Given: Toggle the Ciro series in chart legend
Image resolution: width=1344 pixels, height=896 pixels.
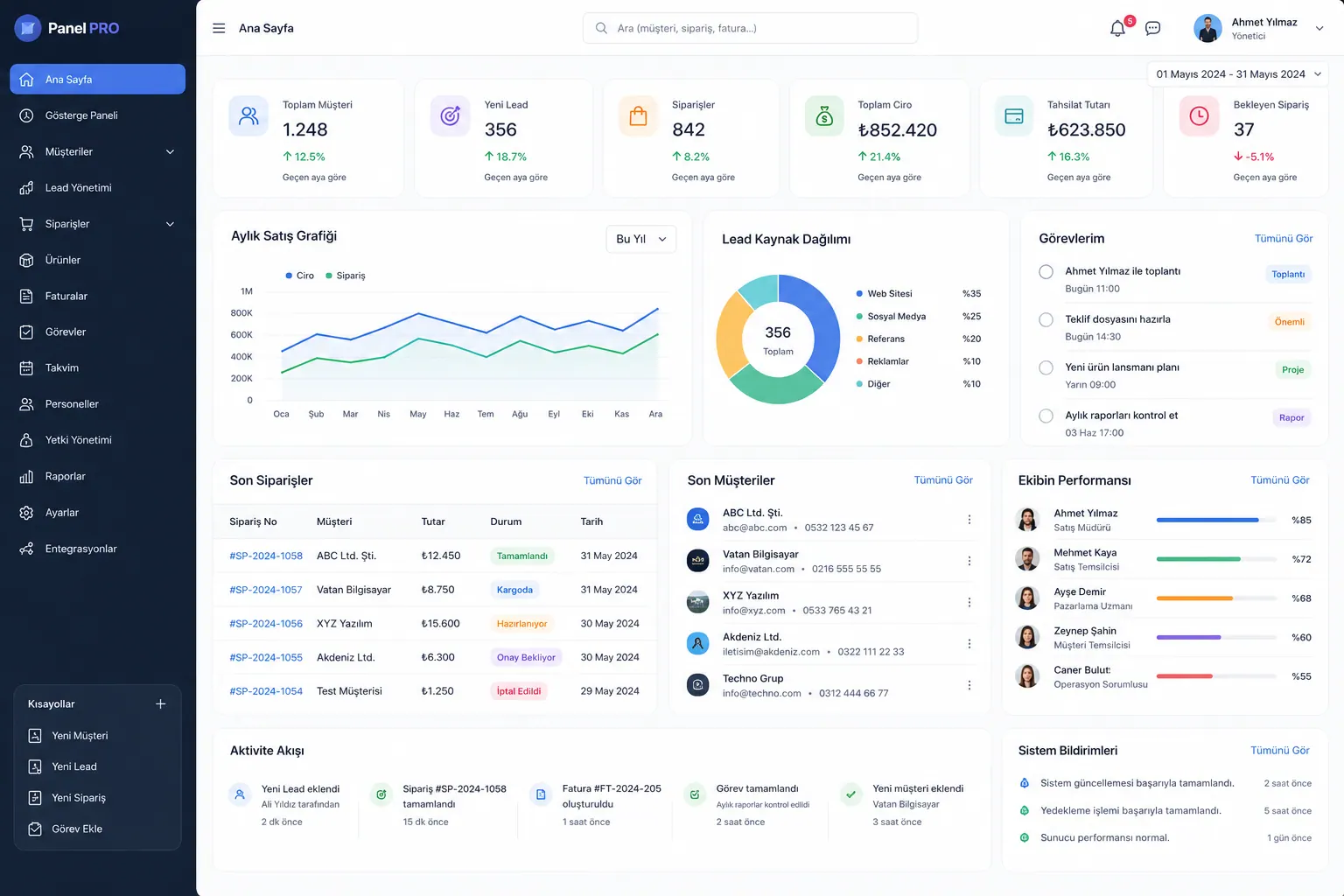Looking at the screenshot, I should point(299,276).
